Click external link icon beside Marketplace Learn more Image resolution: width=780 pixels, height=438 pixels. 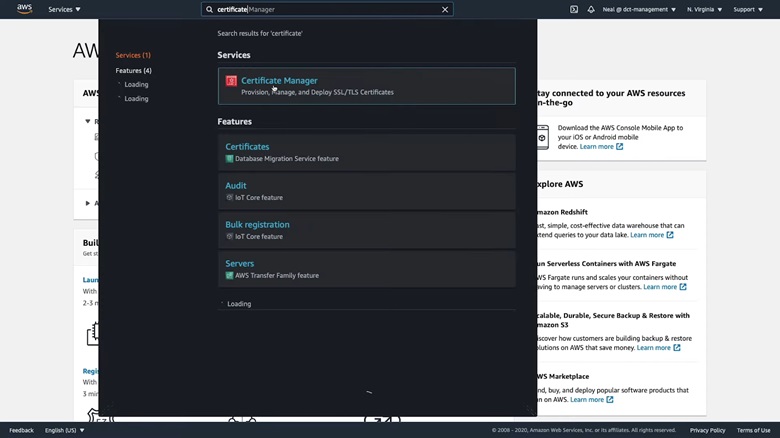click(x=610, y=400)
